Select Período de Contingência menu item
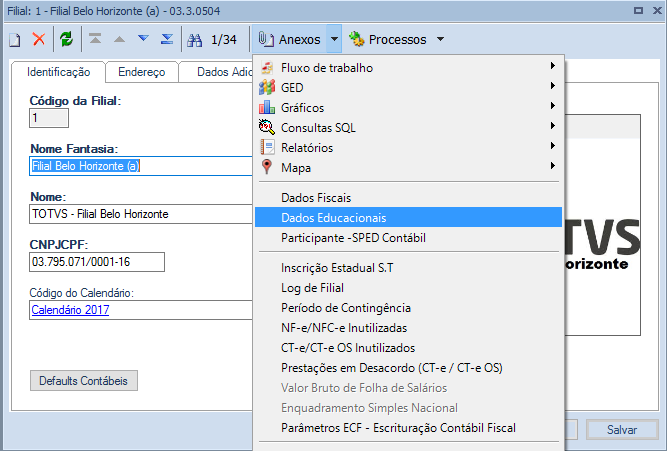 click(408, 308)
